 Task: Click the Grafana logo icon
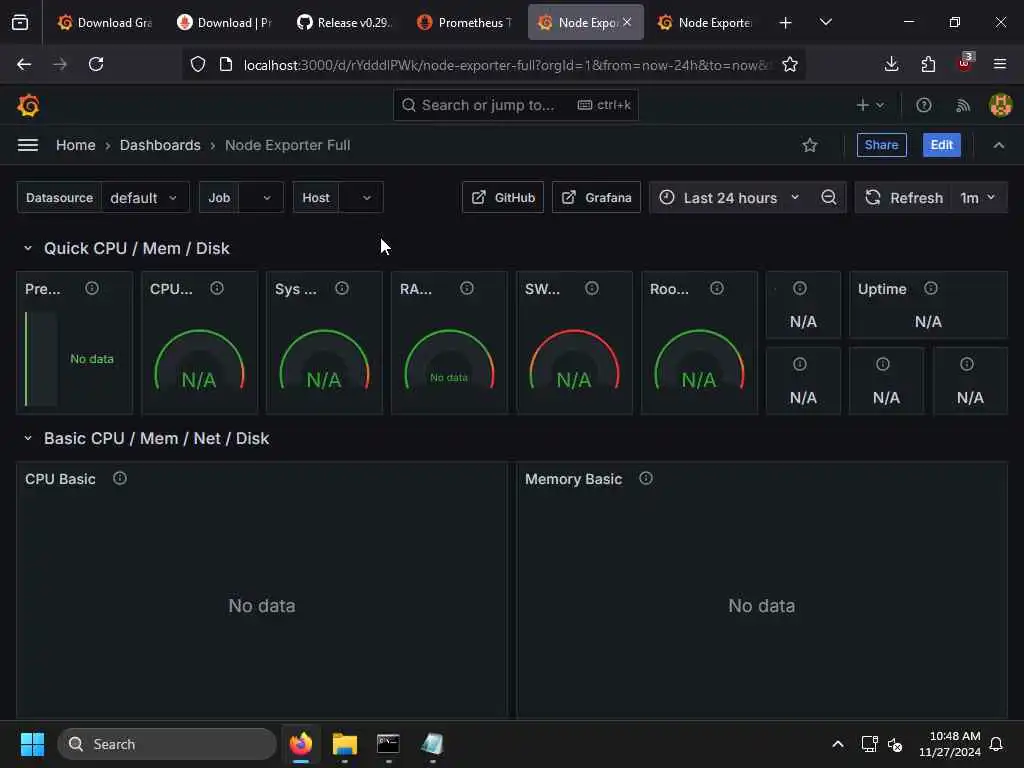[28, 105]
